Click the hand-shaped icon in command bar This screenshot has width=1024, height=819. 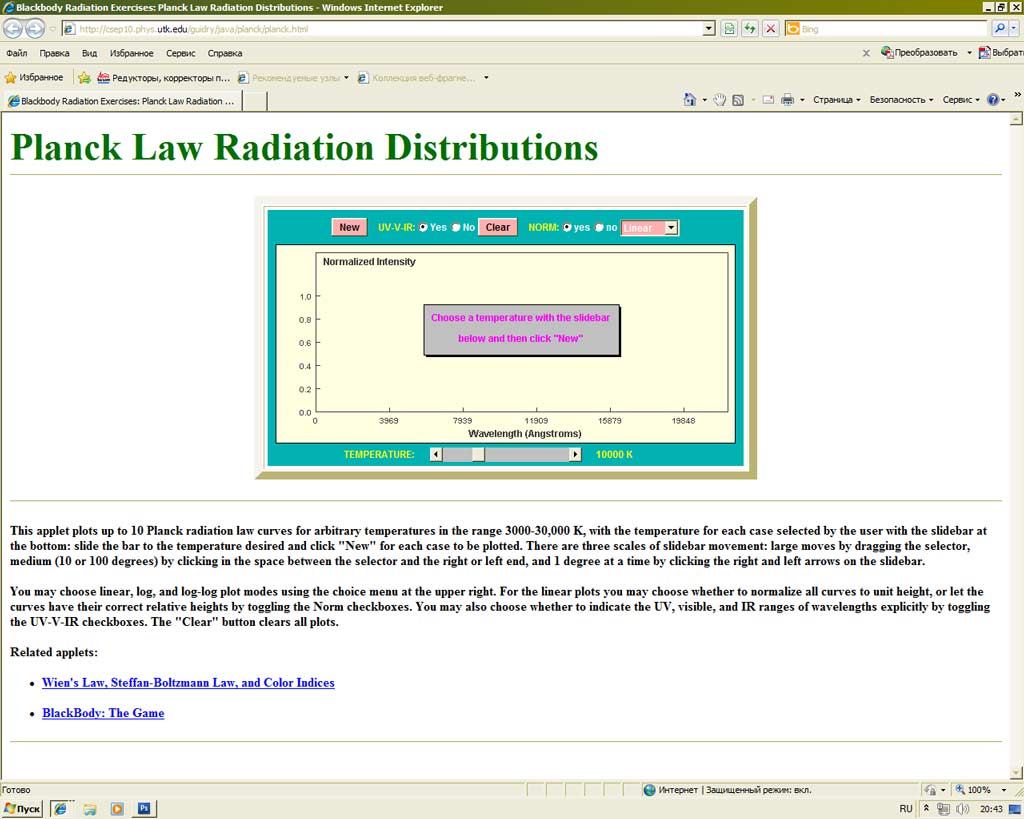coord(720,99)
